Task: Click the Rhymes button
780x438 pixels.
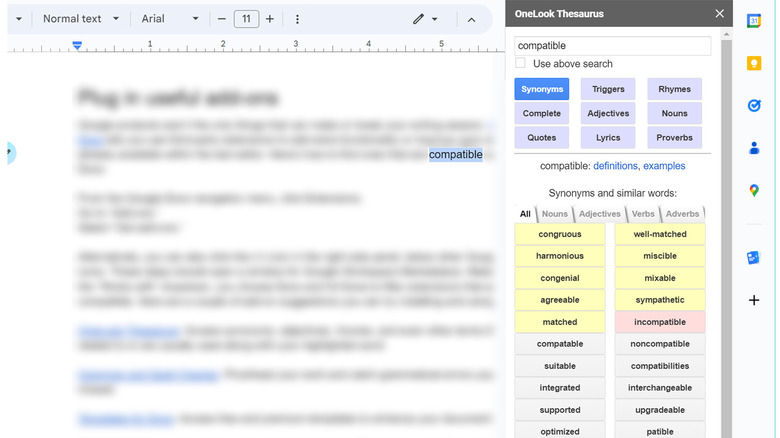Action: [674, 89]
